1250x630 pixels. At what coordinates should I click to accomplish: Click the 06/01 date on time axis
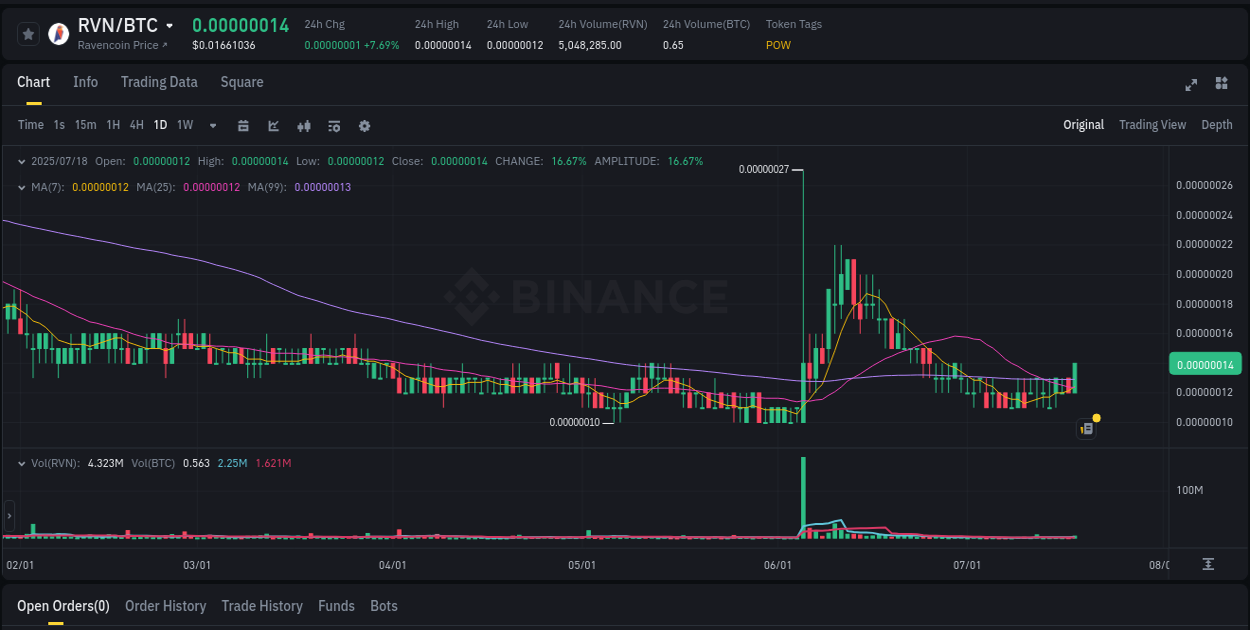coord(778,565)
